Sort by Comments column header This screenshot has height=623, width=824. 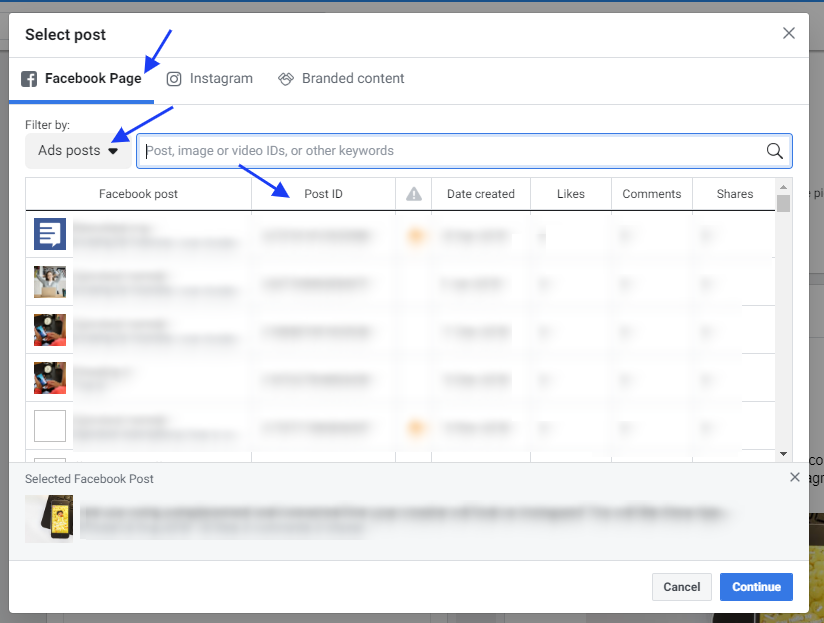pyautogui.click(x=652, y=194)
